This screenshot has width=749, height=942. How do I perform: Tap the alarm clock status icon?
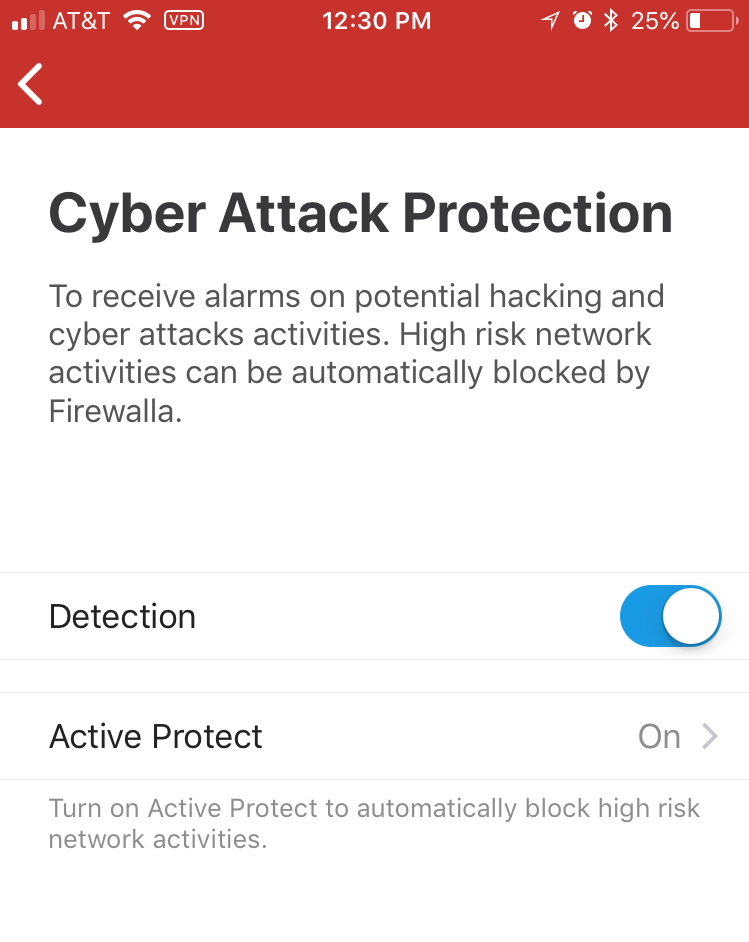point(581,20)
